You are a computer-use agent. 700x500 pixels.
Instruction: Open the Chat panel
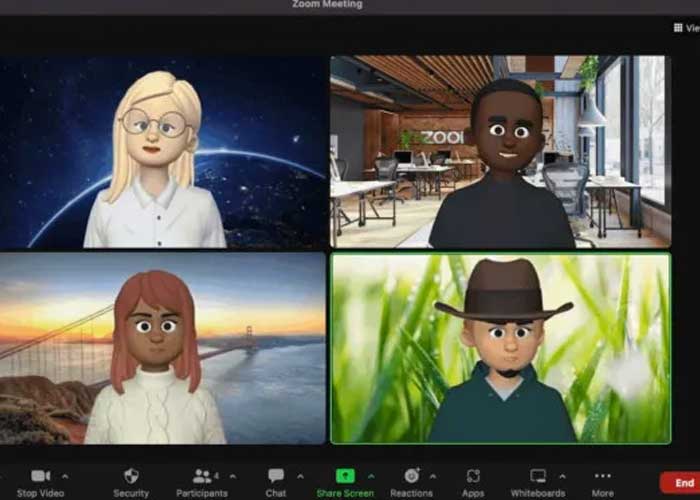(x=275, y=476)
